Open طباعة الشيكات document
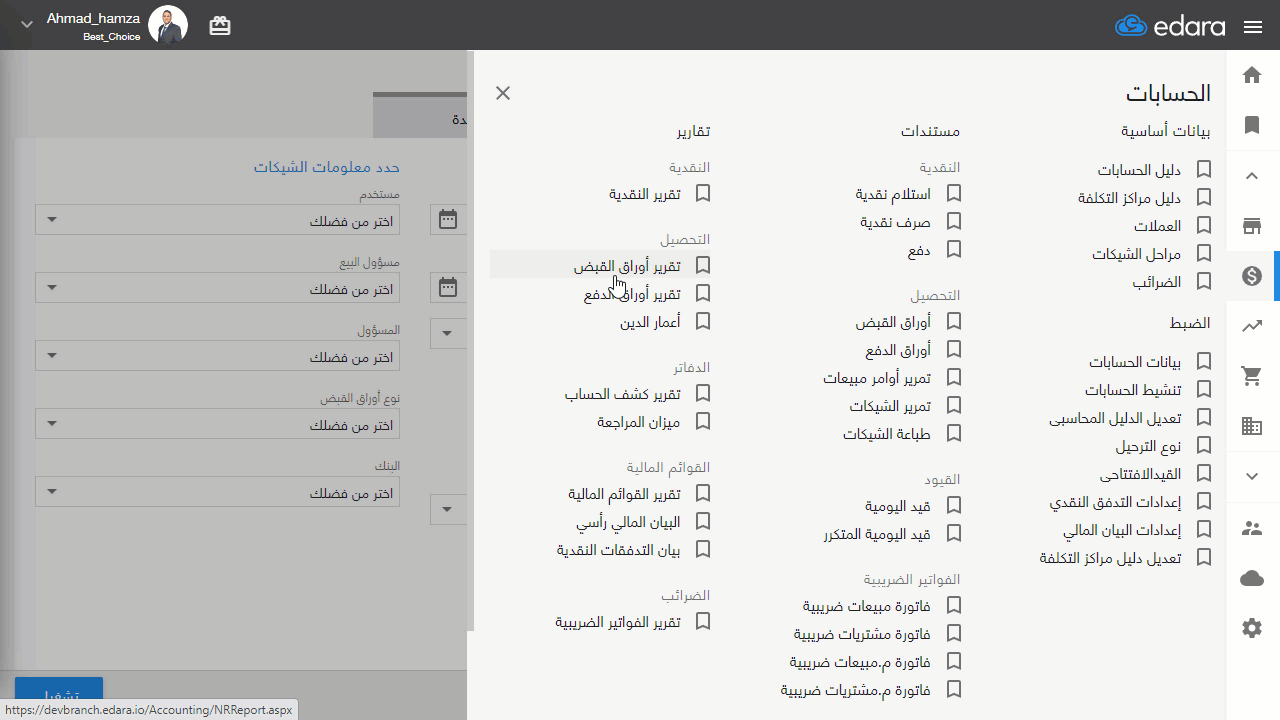The width and height of the screenshot is (1280, 720). (x=887, y=434)
